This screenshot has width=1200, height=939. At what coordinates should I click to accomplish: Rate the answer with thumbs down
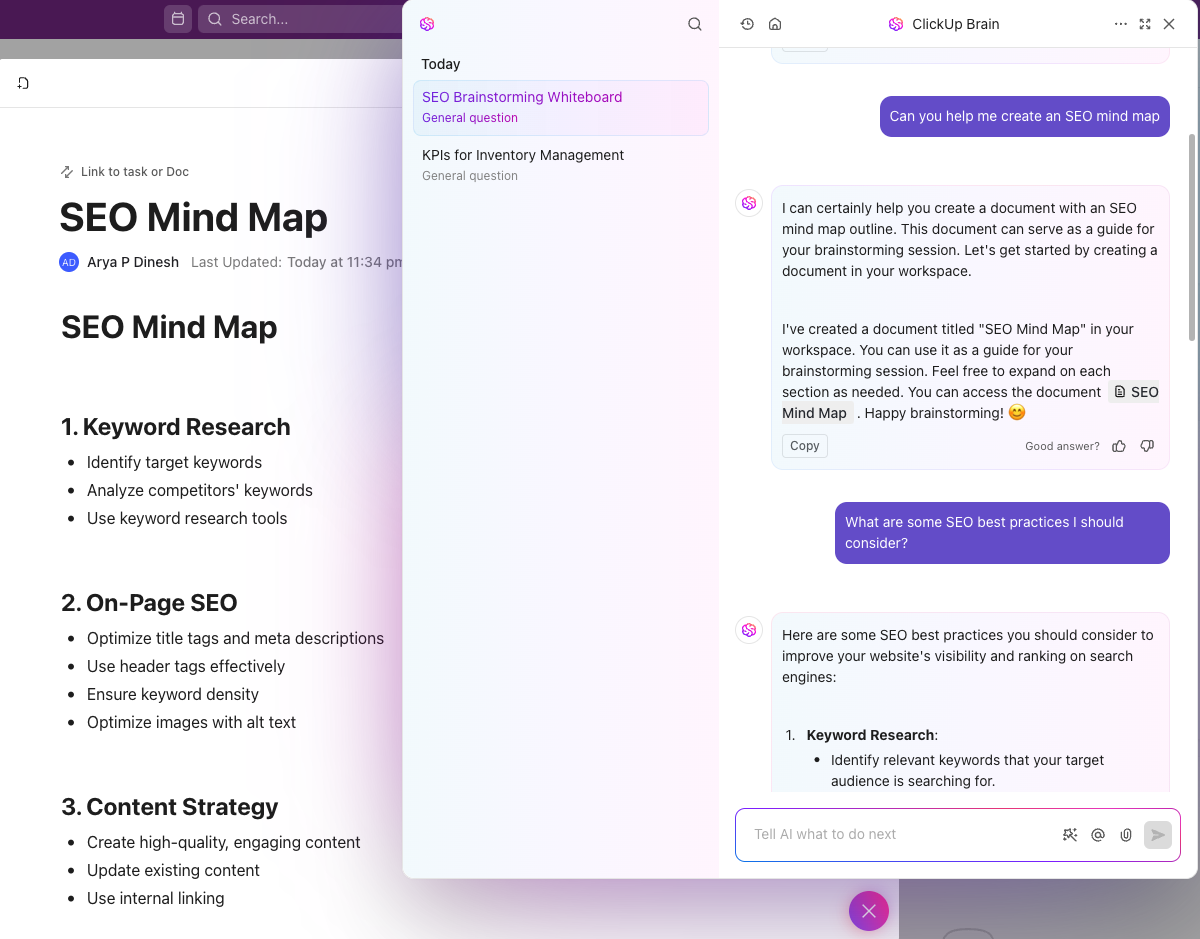click(x=1146, y=446)
